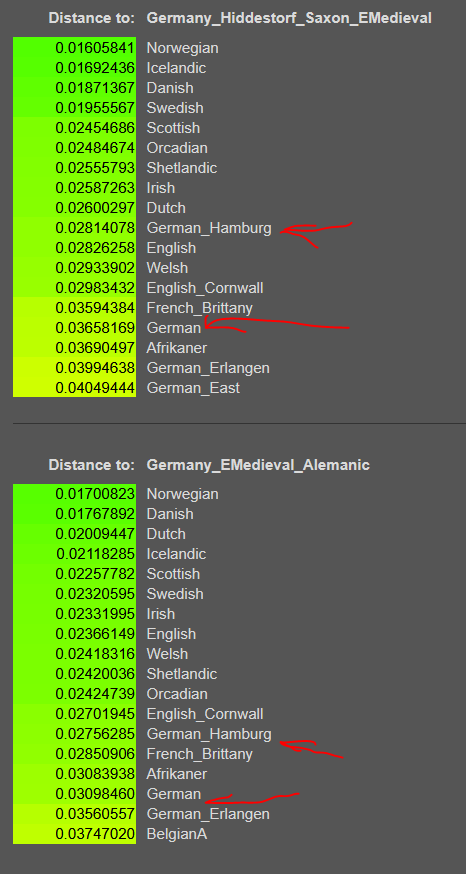Select Welsh in the second table
The height and width of the screenshot is (874, 466).
coord(167,654)
